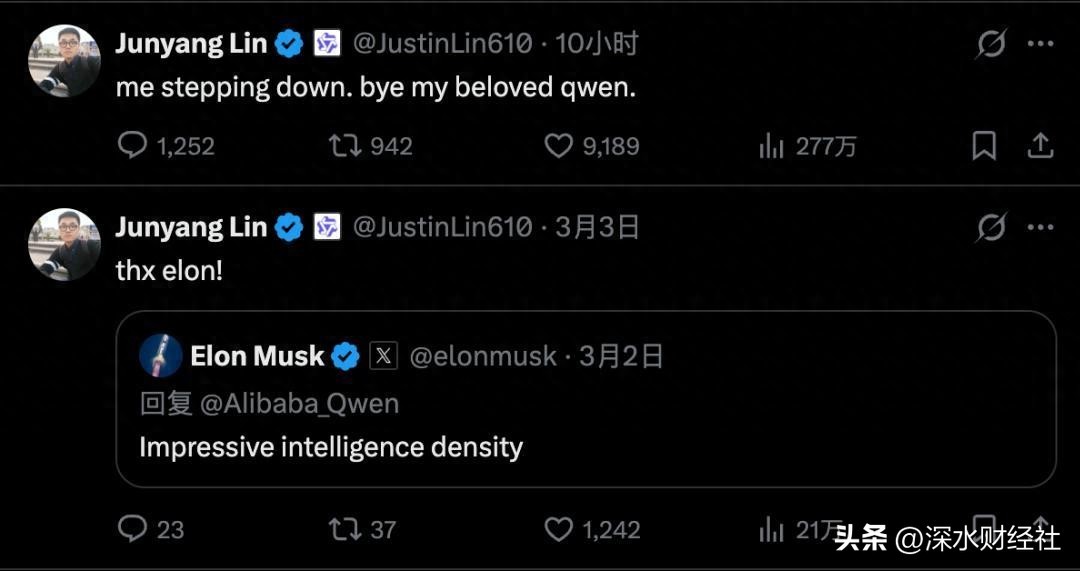Image resolution: width=1080 pixels, height=571 pixels.
Task: Open the 3月3日 timestamp link
Action: pos(597,227)
